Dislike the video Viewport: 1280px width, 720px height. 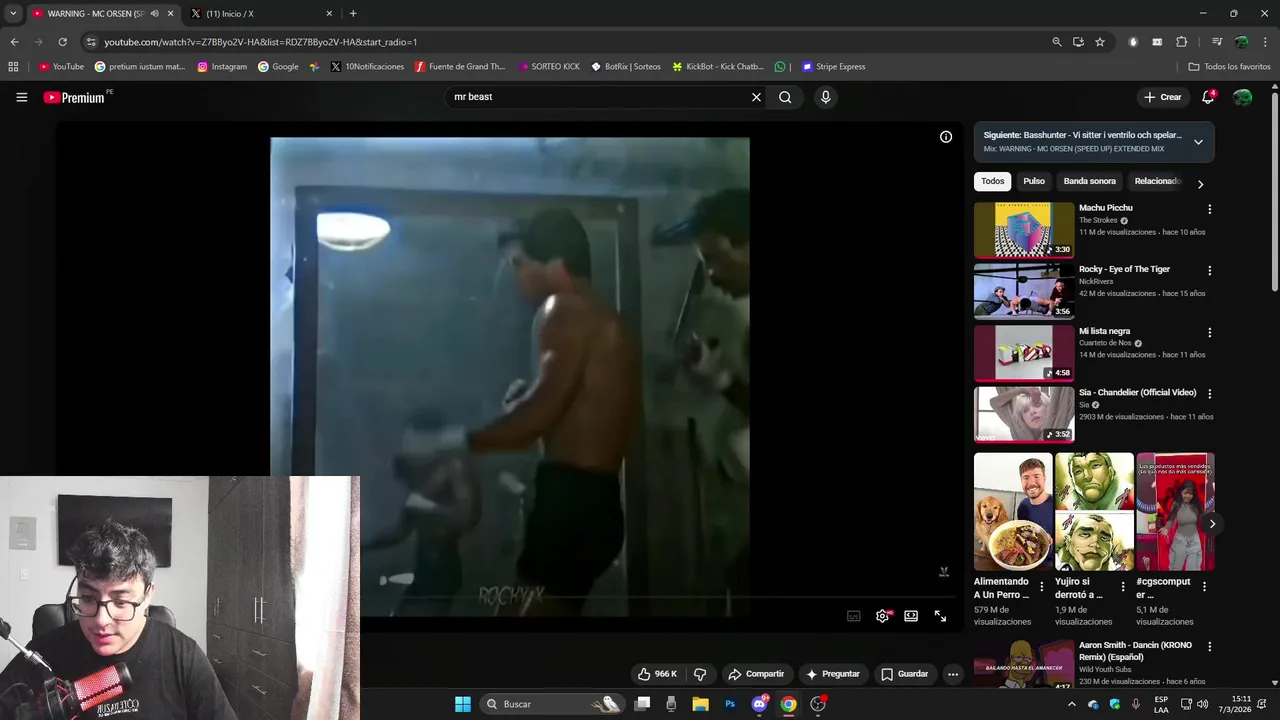click(700, 674)
